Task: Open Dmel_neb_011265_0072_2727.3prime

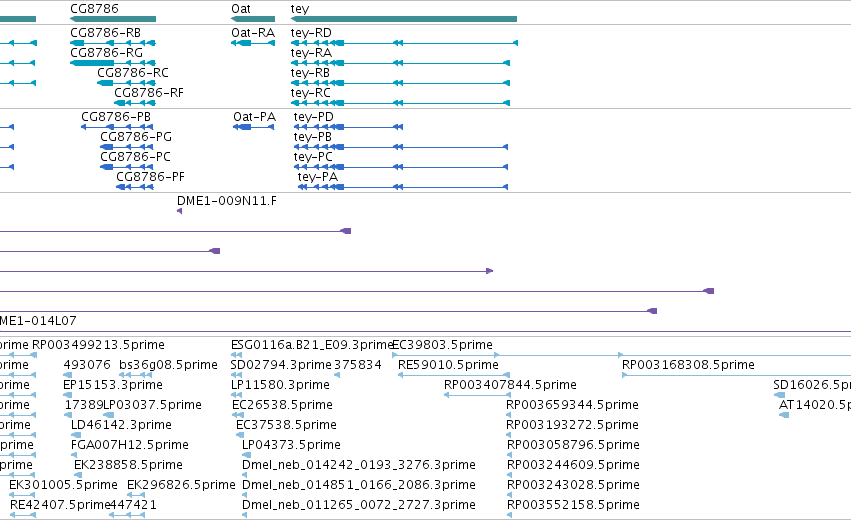Action: (x=359, y=505)
